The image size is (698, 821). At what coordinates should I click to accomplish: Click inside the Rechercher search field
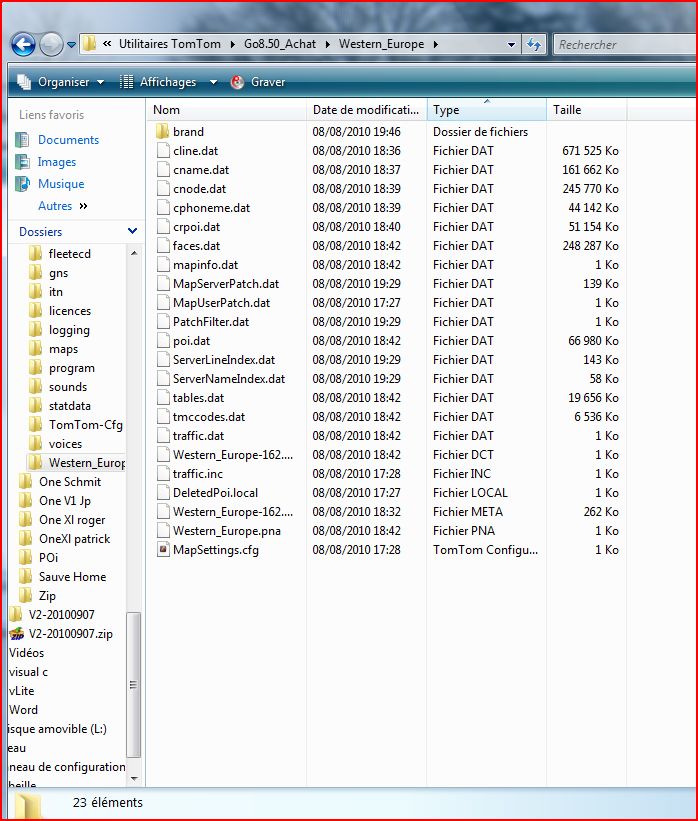pyautogui.click(x=626, y=45)
